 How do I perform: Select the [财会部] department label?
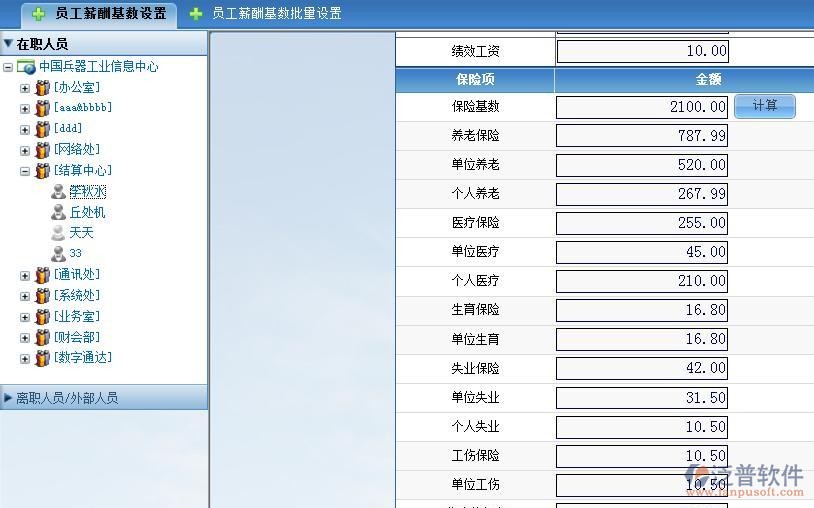pyautogui.click(x=77, y=337)
